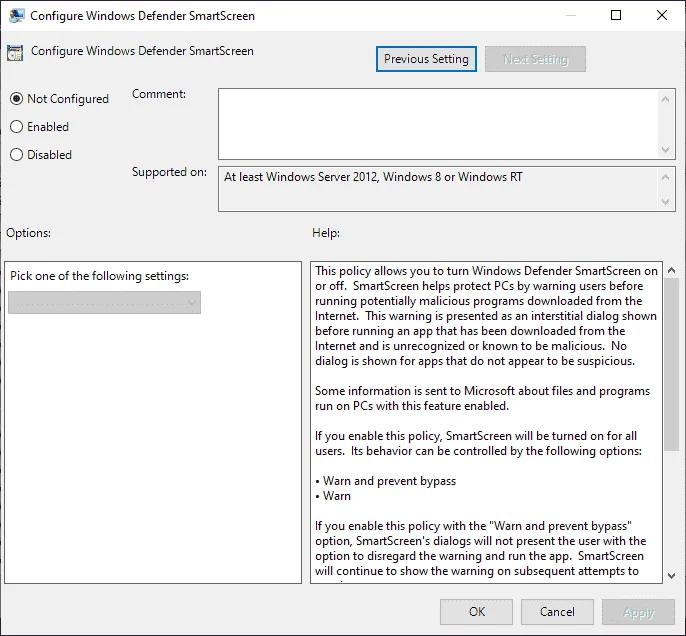
Task: Click the Help pane scroll up arrow
Action: [672, 270]
